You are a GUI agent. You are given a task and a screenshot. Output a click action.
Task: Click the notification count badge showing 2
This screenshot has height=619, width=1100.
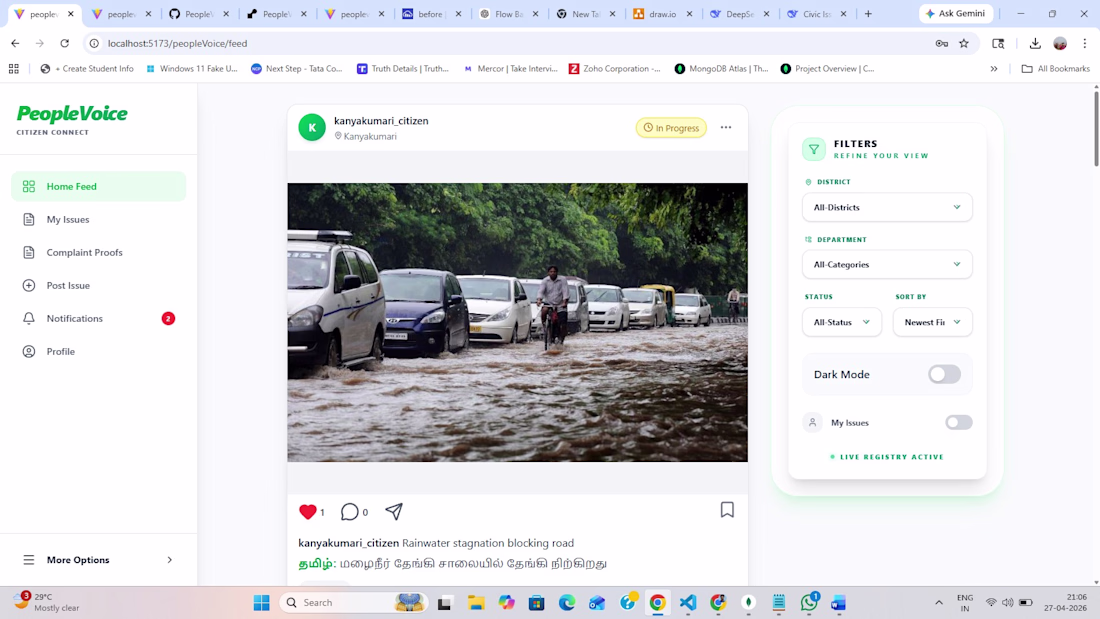pyautogui.click(x=168, y=319)
